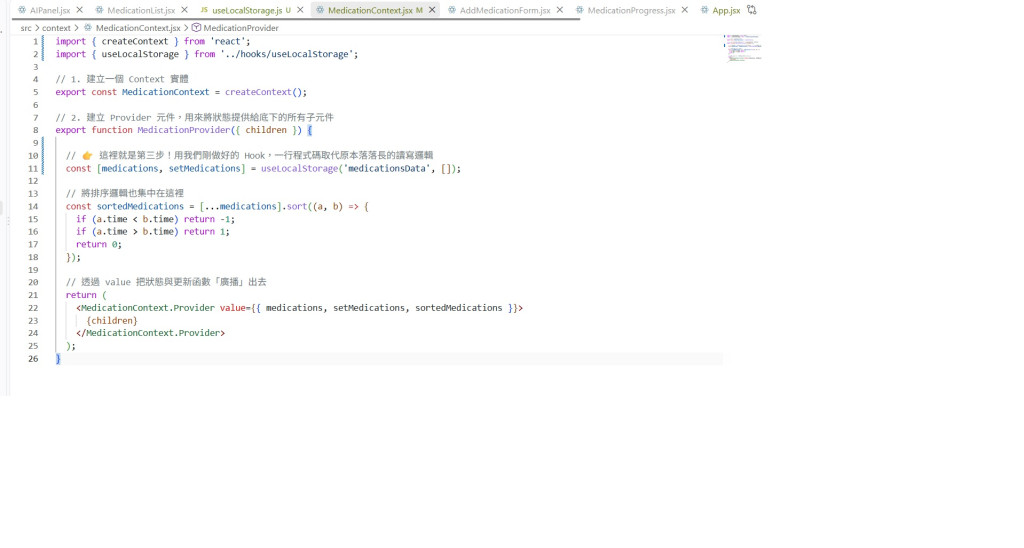Click the '../hooks/useLocalStorage' import path
Image resolution: width=1024 pixels, height=548 pixels.
[x=287, y=54]
